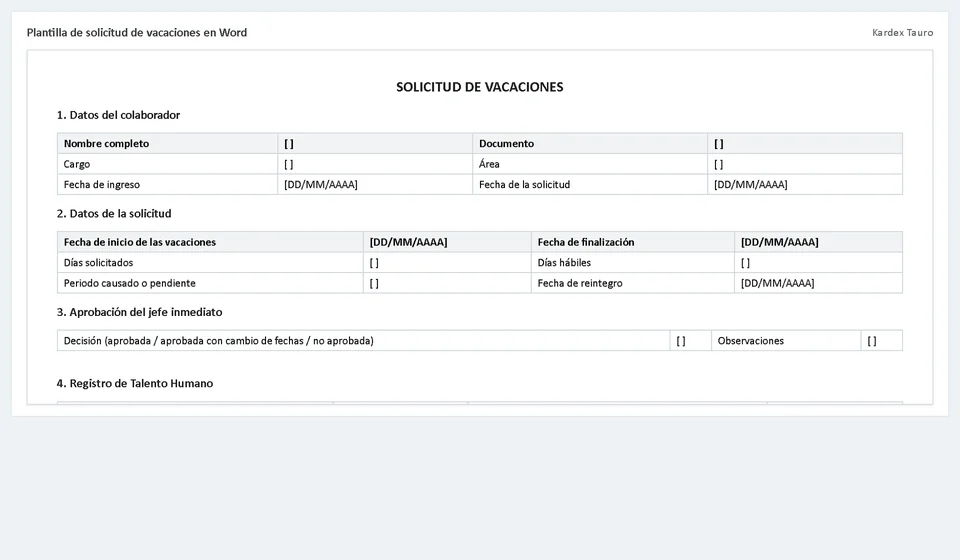Click the bracket cell next to Días solicitados
Screen dimensions: 960x560
(x=447, y=263)
